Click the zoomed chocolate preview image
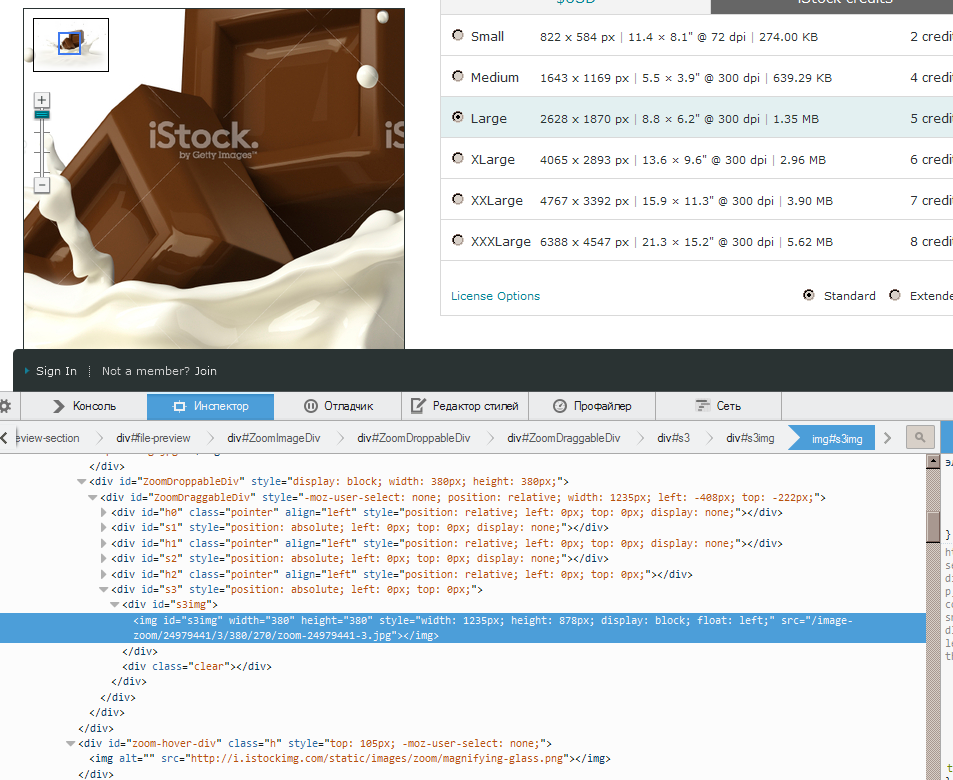 pos(214,179)
